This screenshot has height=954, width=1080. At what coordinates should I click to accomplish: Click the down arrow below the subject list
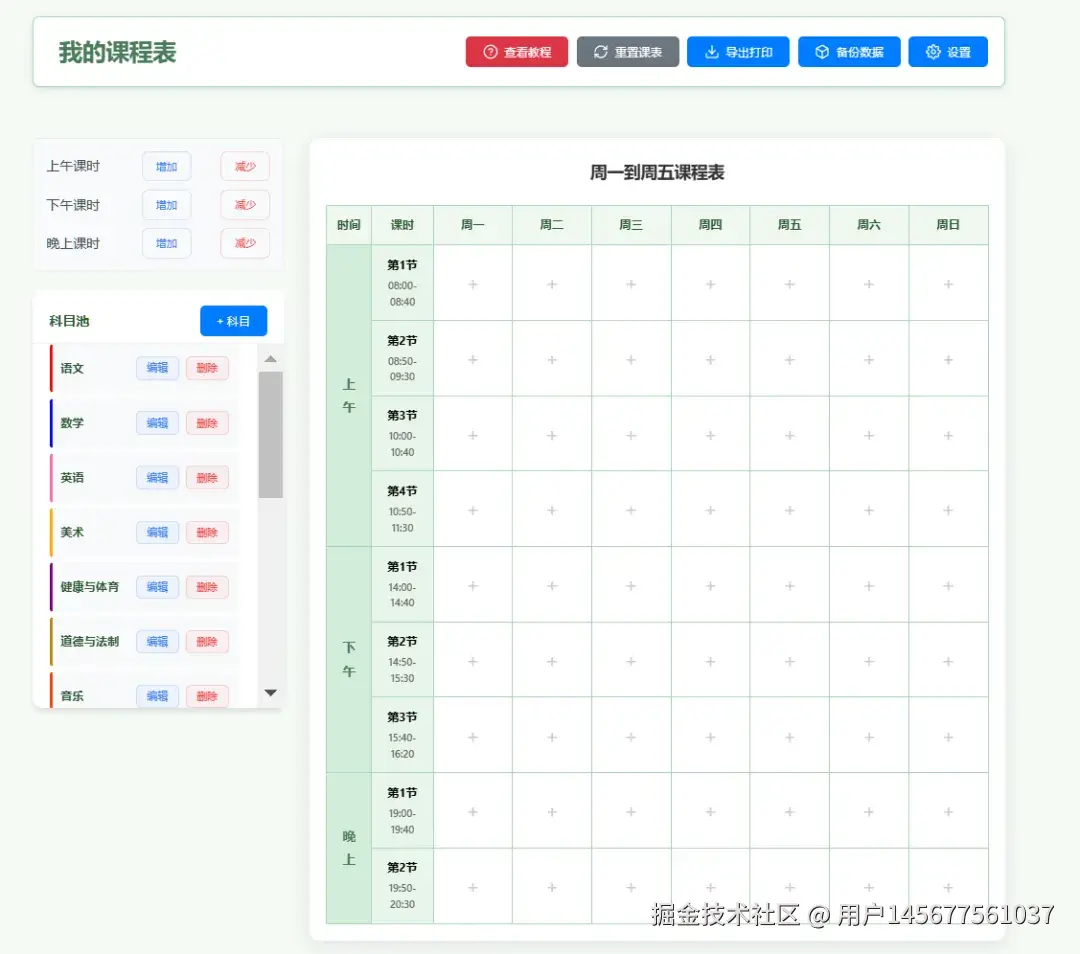coord(270,693)
